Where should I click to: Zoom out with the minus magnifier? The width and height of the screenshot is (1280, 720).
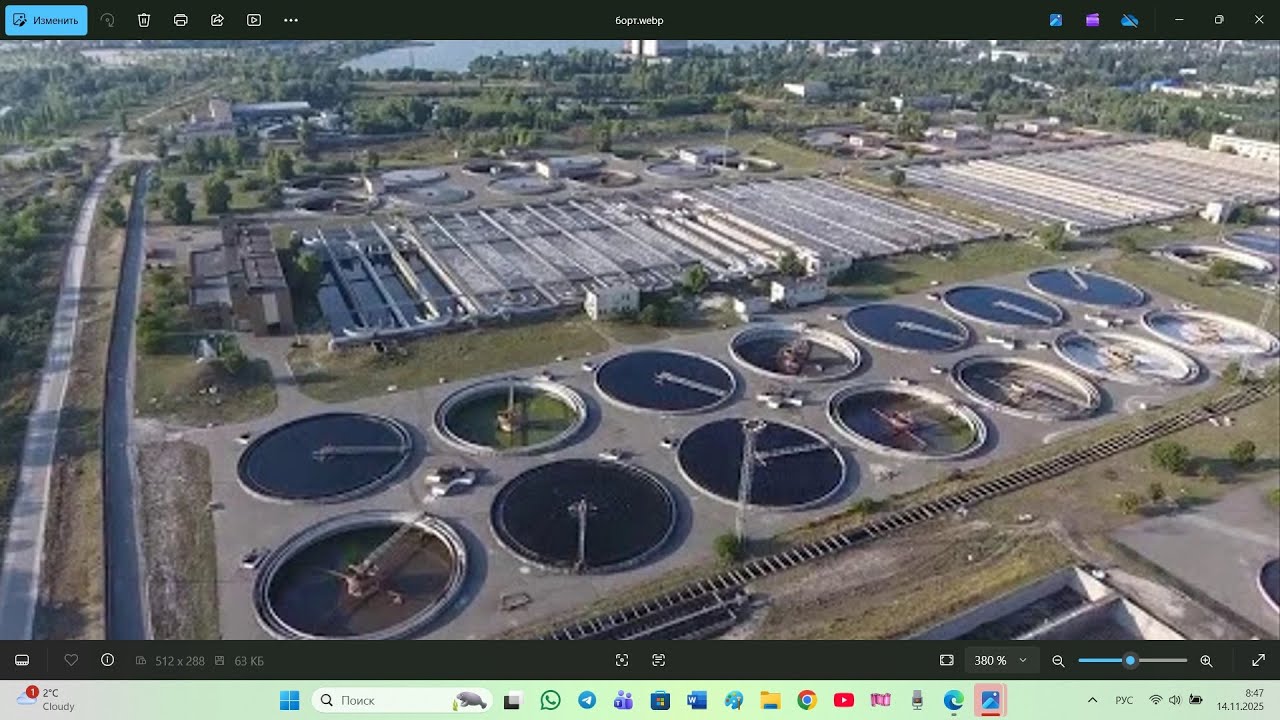pos(1058,660)
